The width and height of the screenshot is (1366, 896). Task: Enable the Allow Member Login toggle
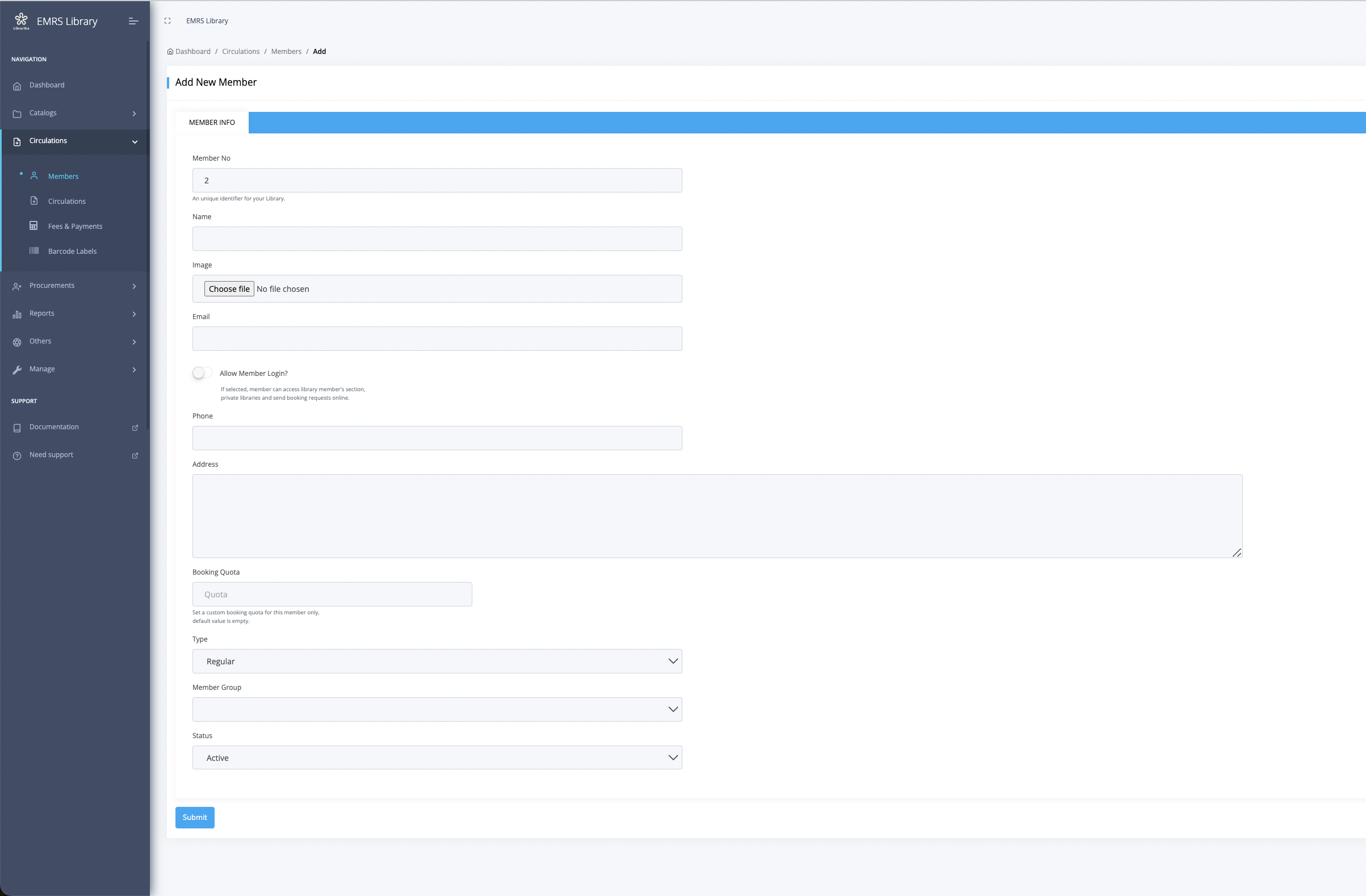pyautogui.click(x=202, y=373)
